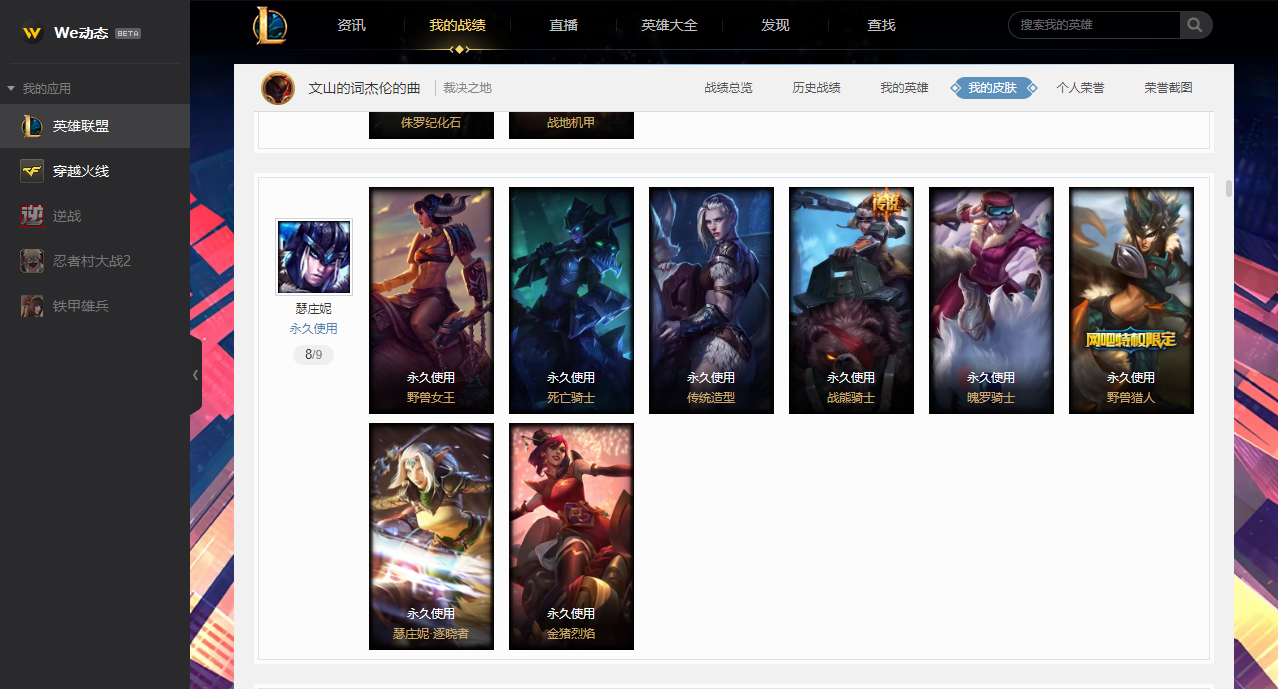Click the summoner avatar icon beside 文山的词杰伦的曲
Viewport: 1278px width, 689px height.
coord(278,88)
